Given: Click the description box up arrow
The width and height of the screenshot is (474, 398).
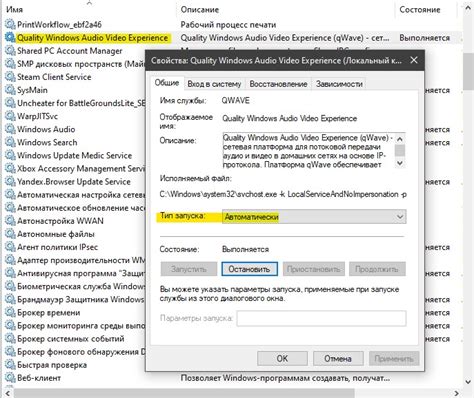Looking at the screenshot, I should coord(400,138).
